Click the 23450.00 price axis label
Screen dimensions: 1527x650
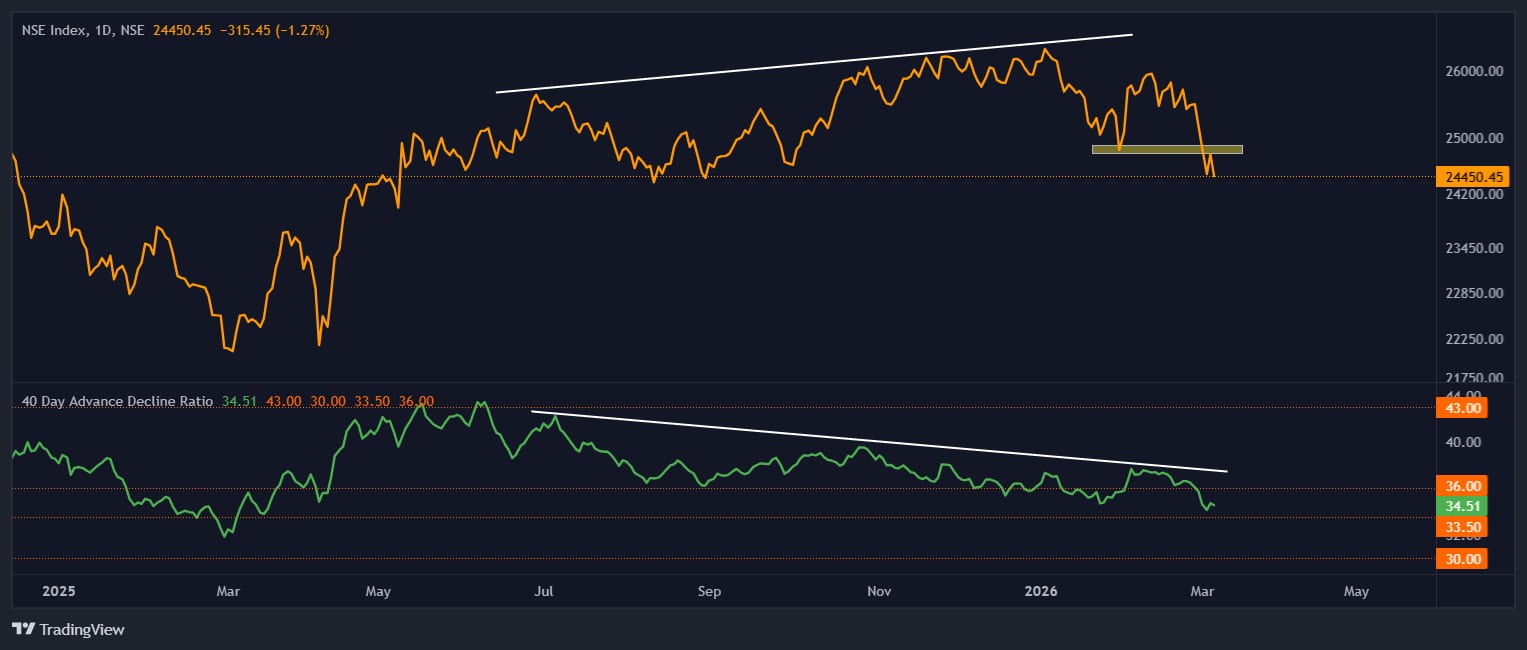pyautogui.click(x=1476, y=247)
